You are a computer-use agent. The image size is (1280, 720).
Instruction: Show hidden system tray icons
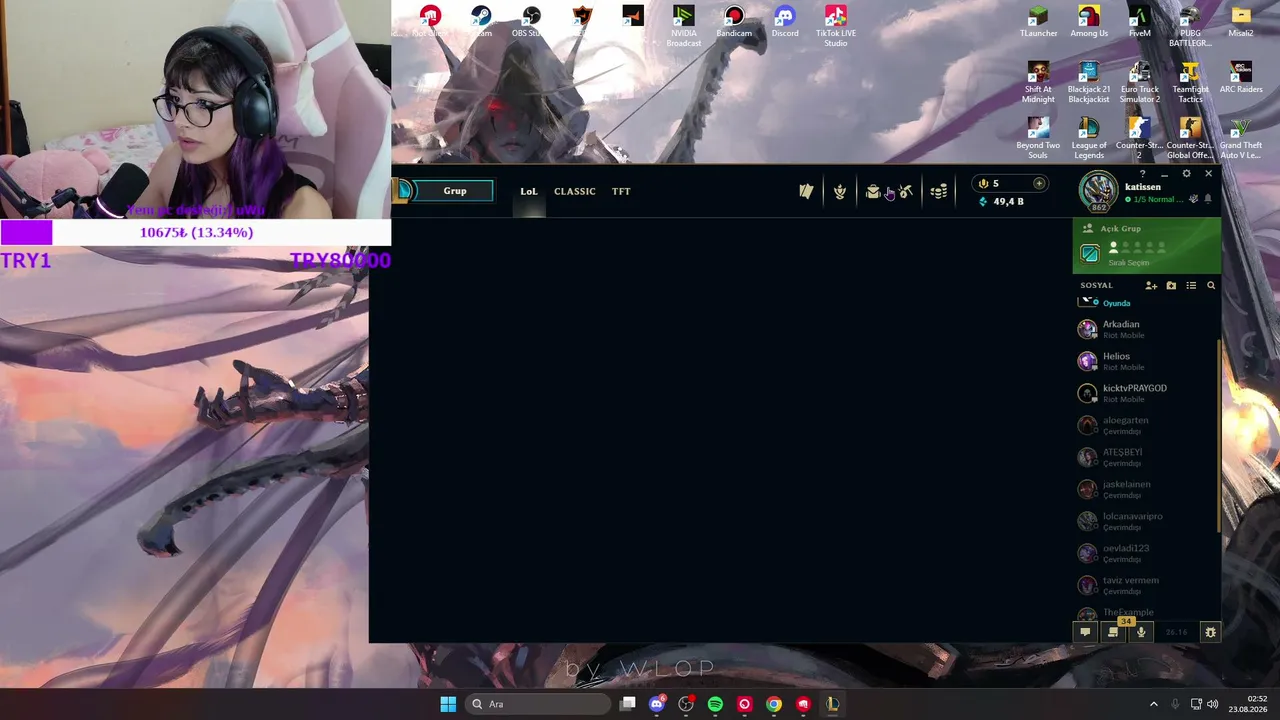[x=1153, y=704]
